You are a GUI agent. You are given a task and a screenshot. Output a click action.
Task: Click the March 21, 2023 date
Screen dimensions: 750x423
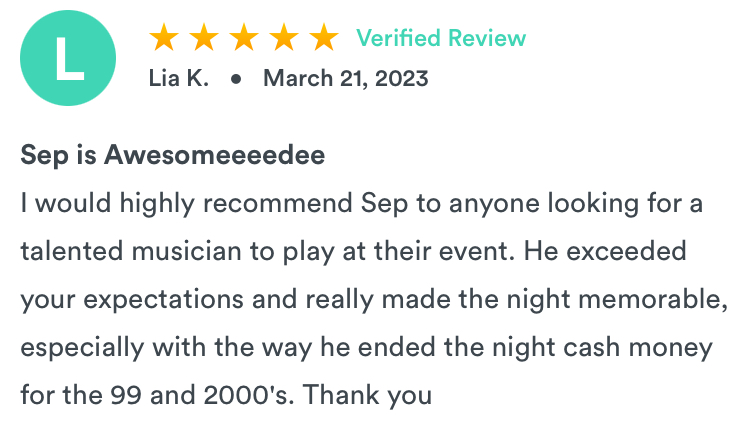click(x=346, y=78)
